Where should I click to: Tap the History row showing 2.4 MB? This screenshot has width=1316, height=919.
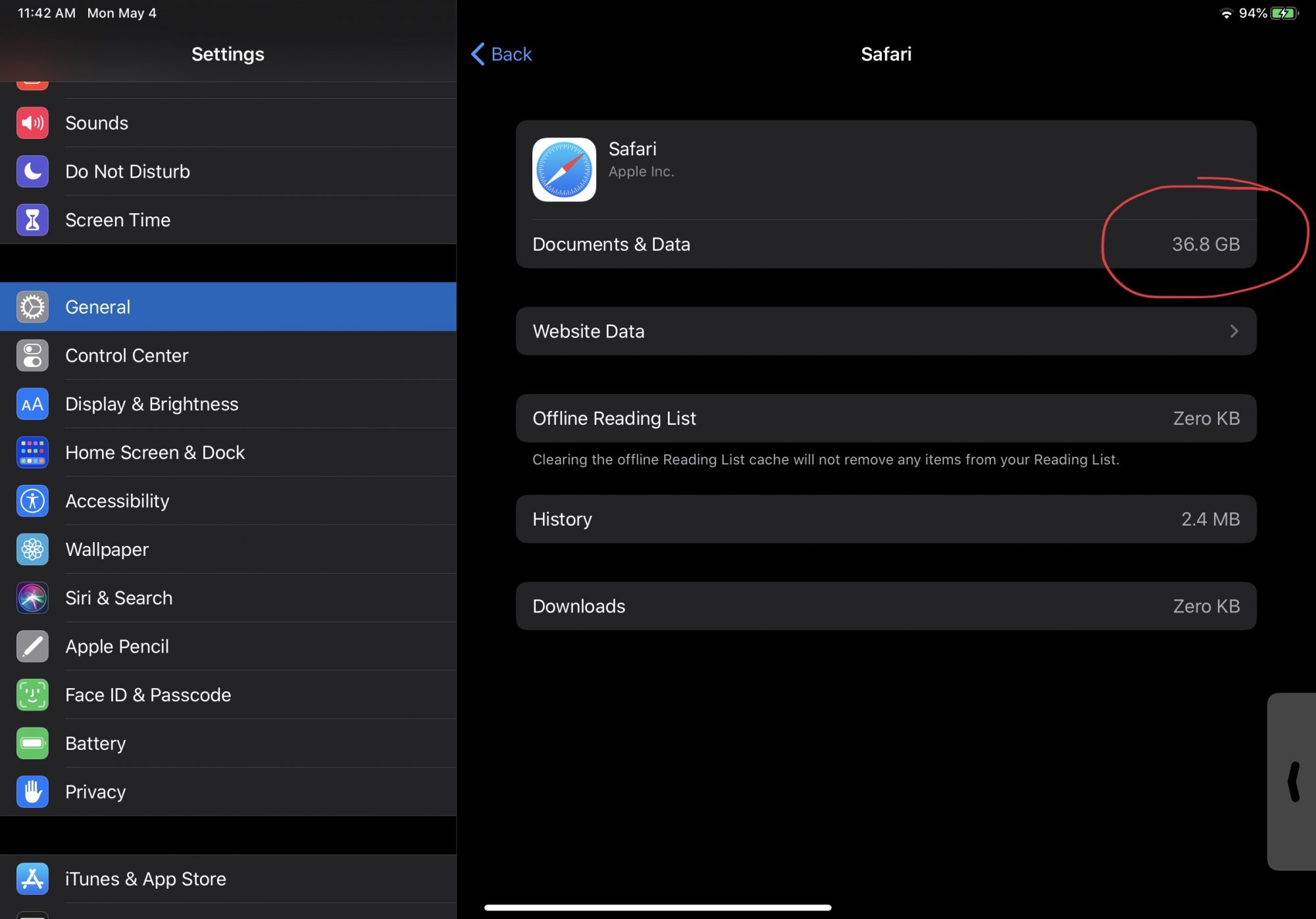(886, 519)
